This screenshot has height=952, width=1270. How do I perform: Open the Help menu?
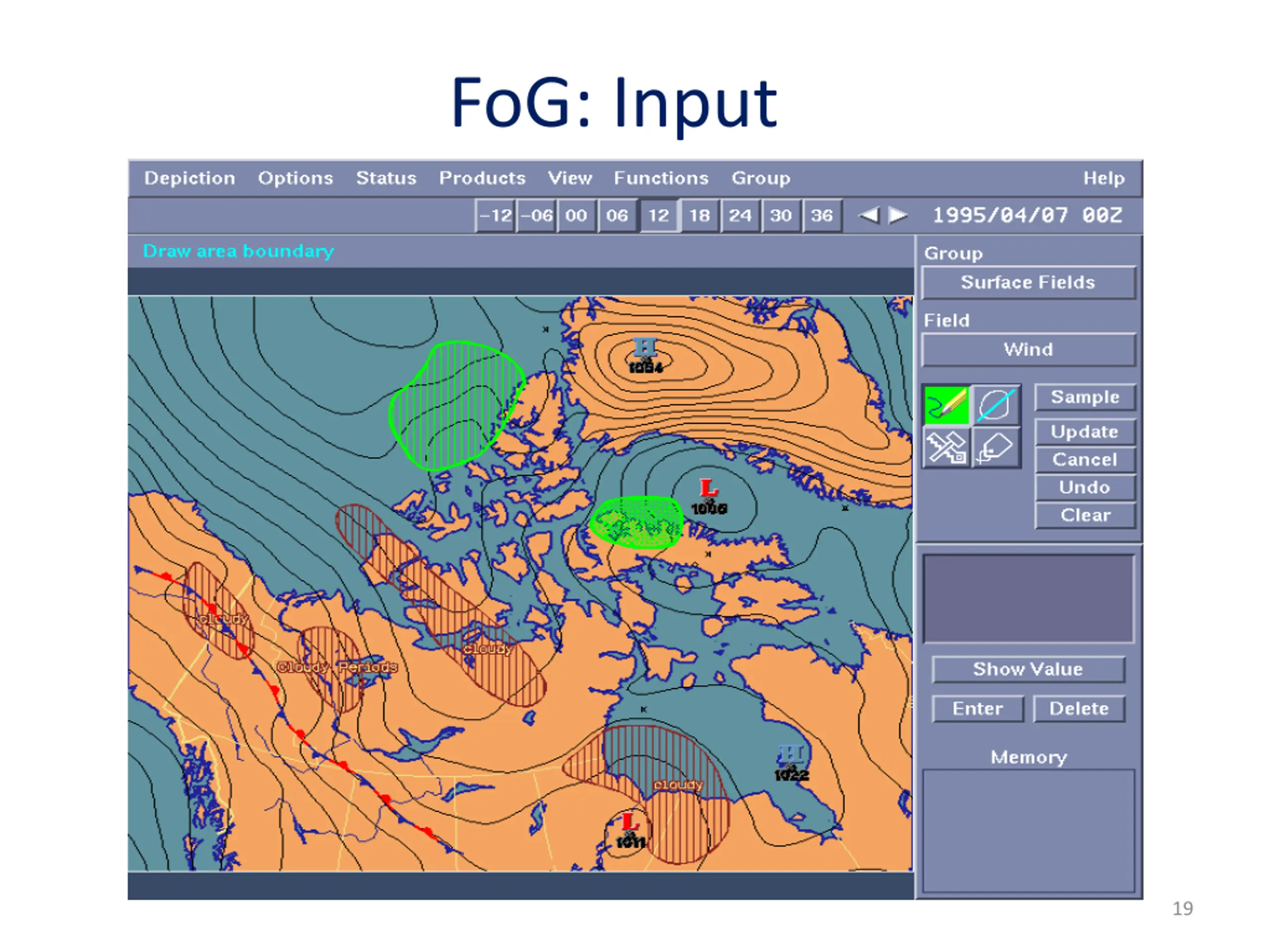point(1103,178)
